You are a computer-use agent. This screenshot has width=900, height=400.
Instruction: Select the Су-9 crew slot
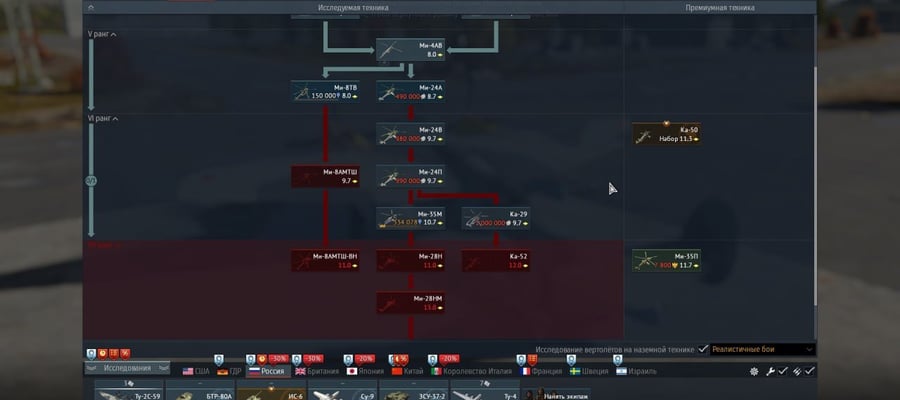(x=342, y=390)
